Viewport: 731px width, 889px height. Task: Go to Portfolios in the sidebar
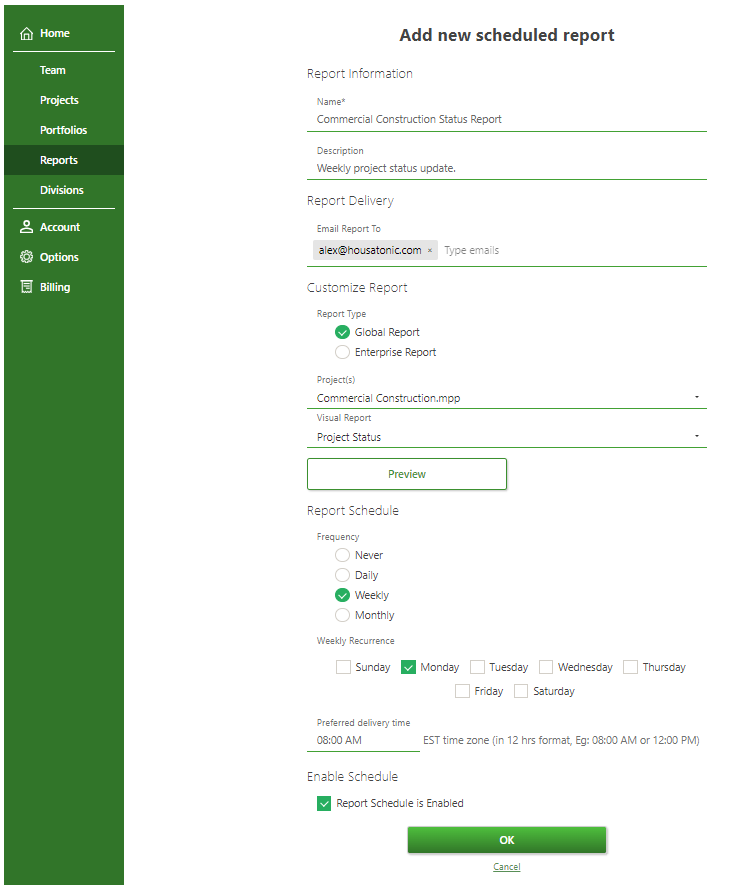(x=63, y=130)
